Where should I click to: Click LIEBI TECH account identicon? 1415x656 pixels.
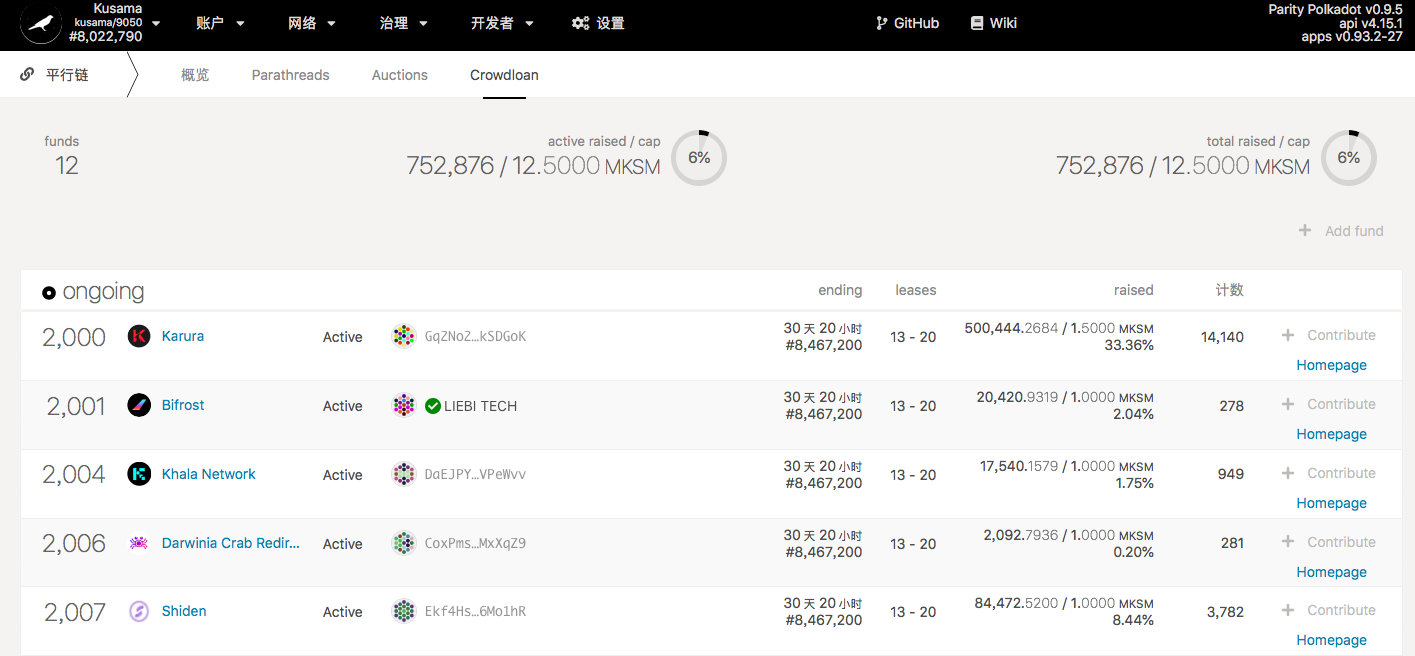404,405
